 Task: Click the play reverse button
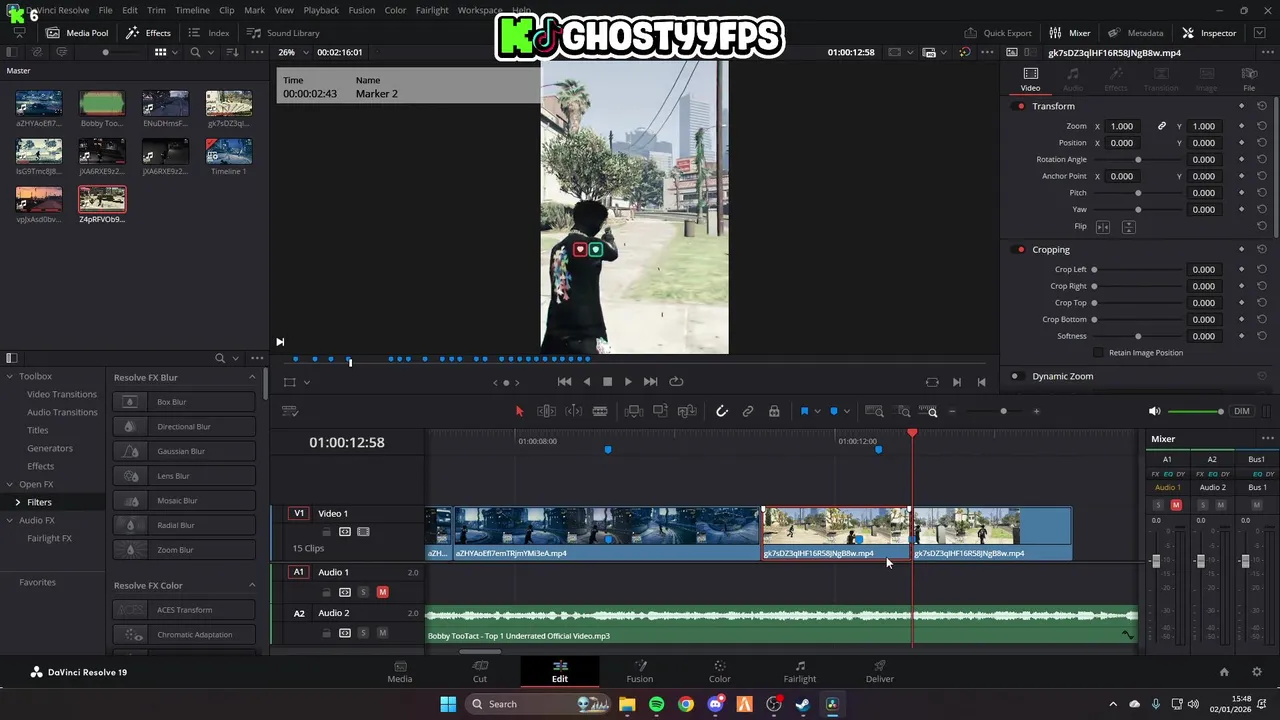point(586,381)
